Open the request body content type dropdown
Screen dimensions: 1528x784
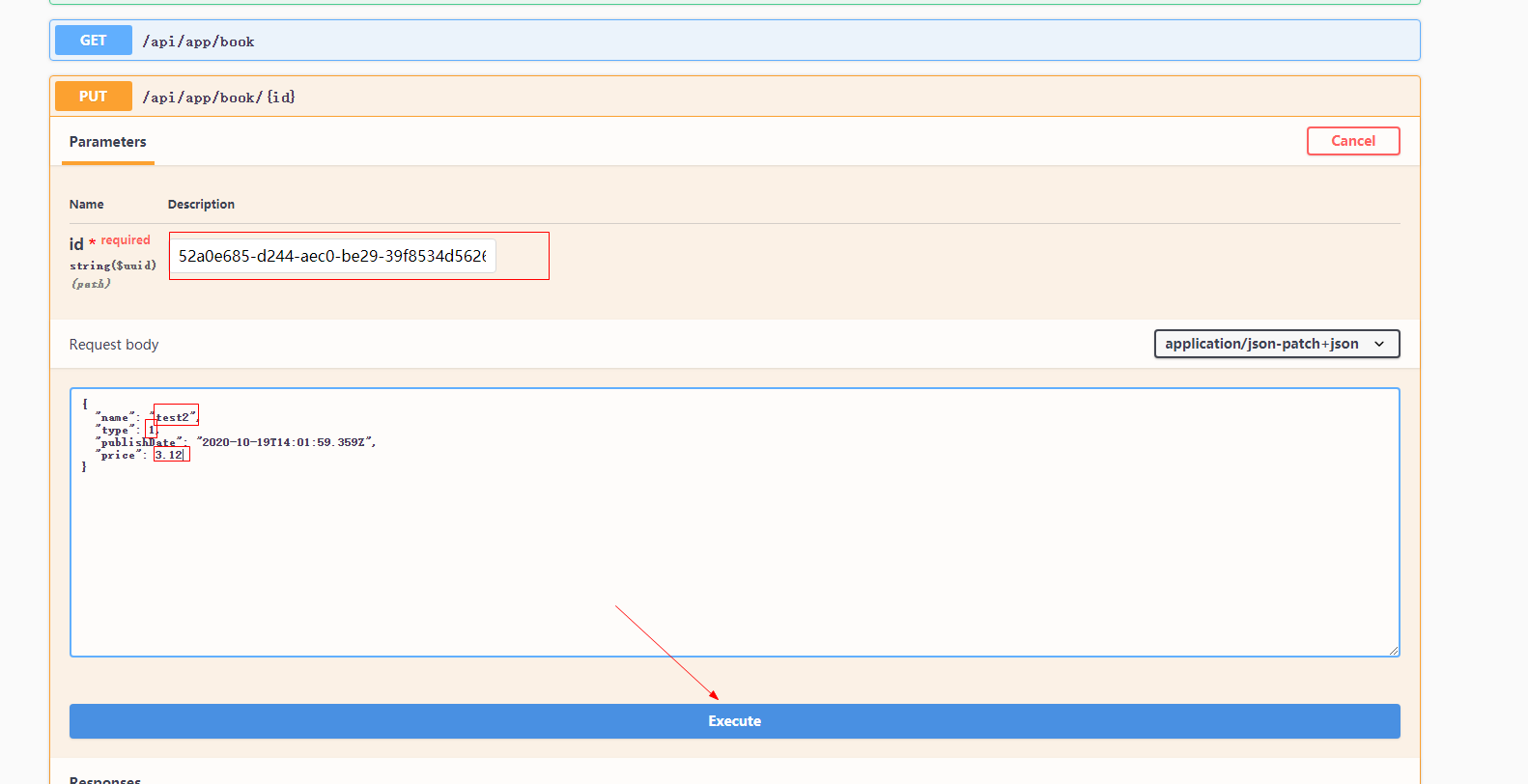1277,344
